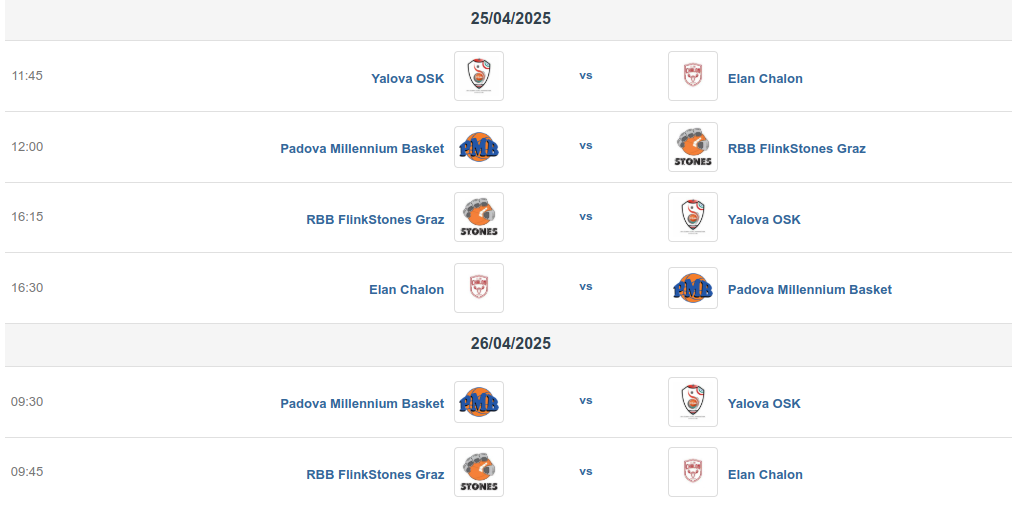
Task: Click FlinkStones logo in 09:45 match
Action: [479, 472]
